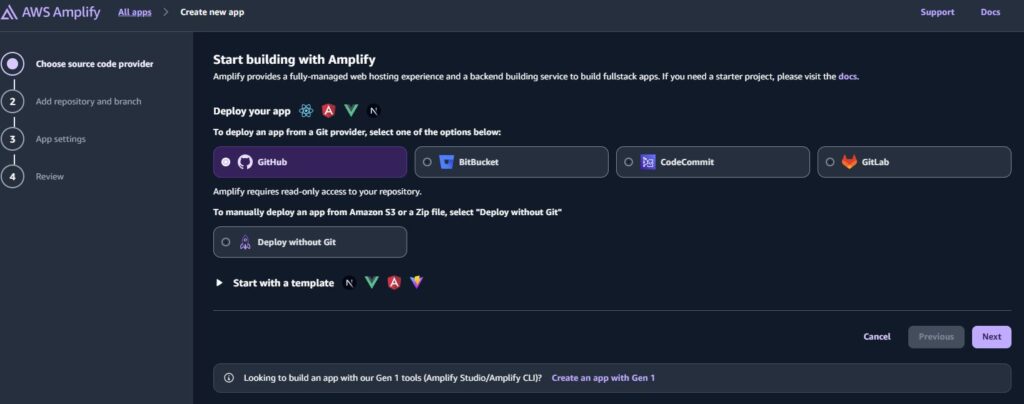This screenshot has width=1024, height=404.
Task: Click the React icon beside Deploy your app
Action: point(306,111)
